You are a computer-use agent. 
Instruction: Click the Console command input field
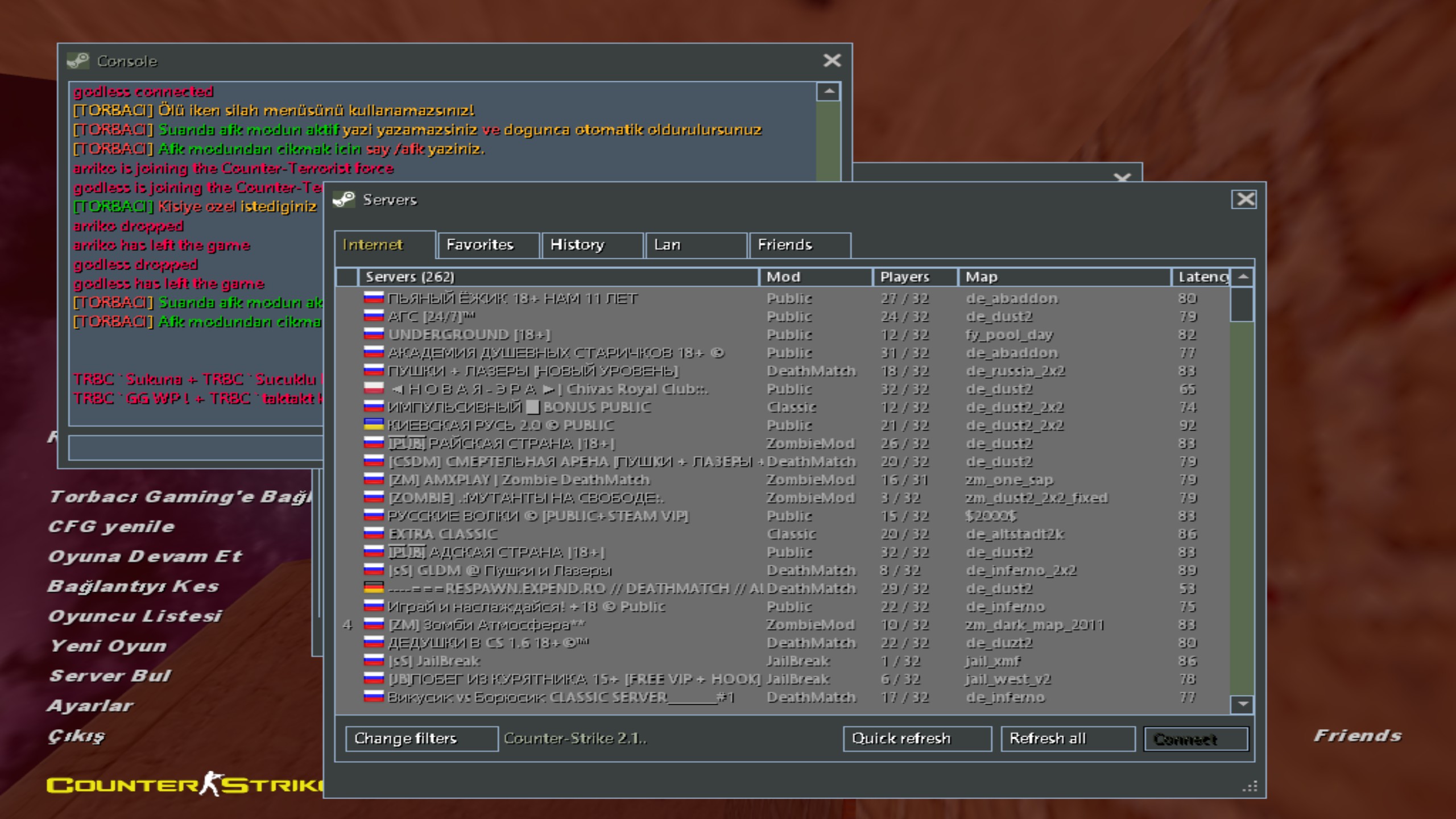point(196,448)
